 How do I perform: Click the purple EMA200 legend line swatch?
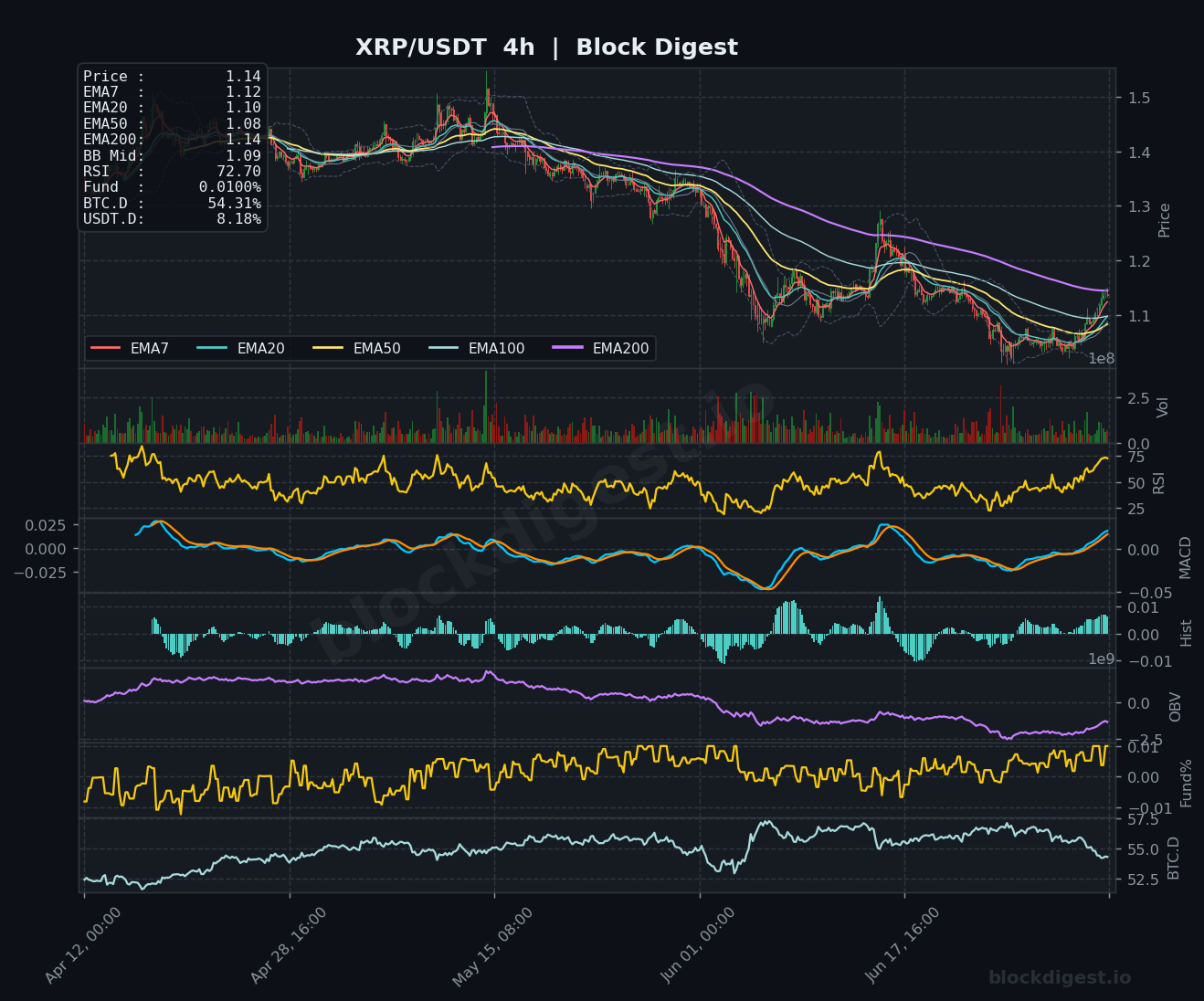tap(567, 348)
